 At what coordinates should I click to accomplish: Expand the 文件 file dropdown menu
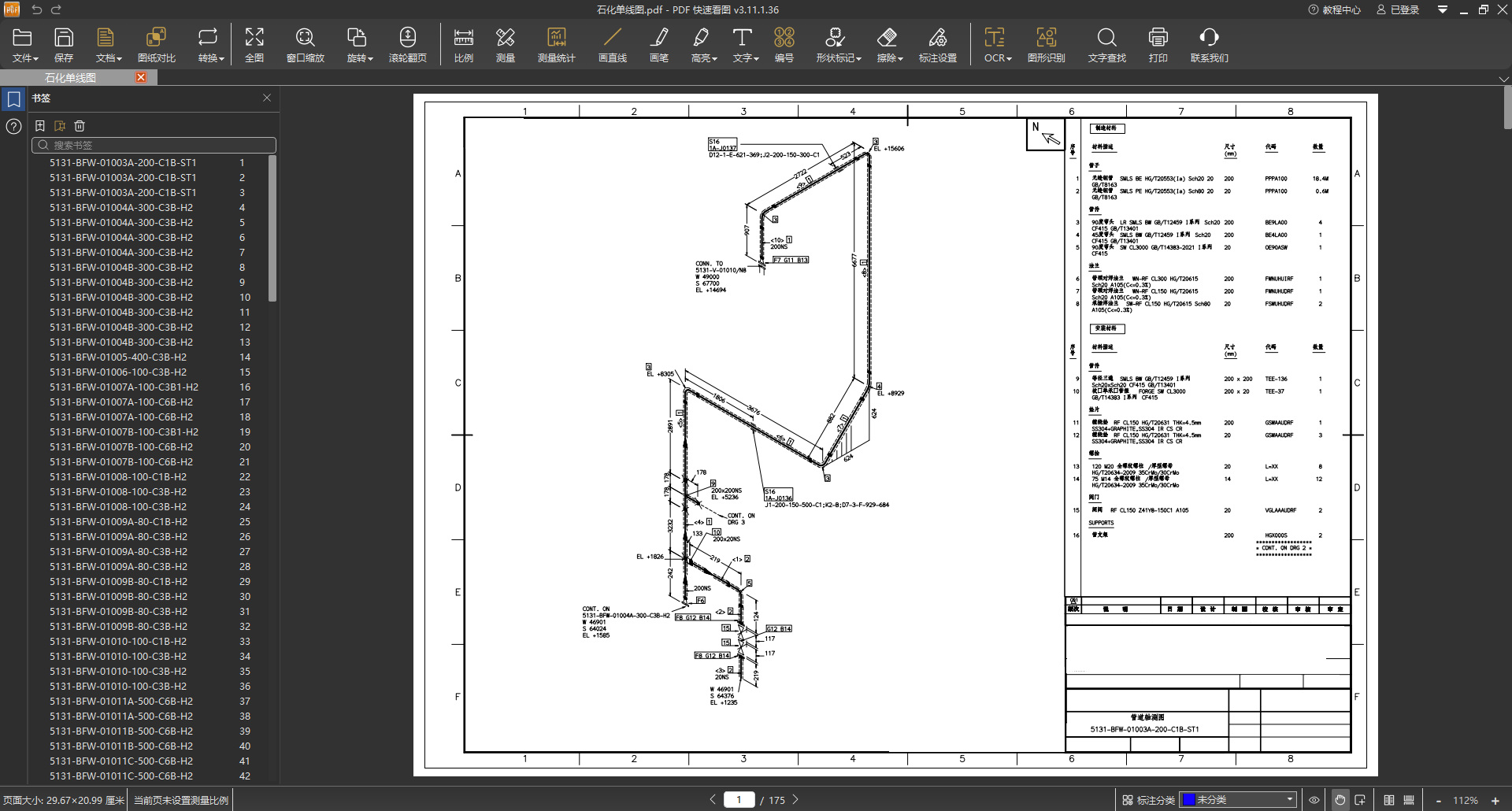pos(24,45)
